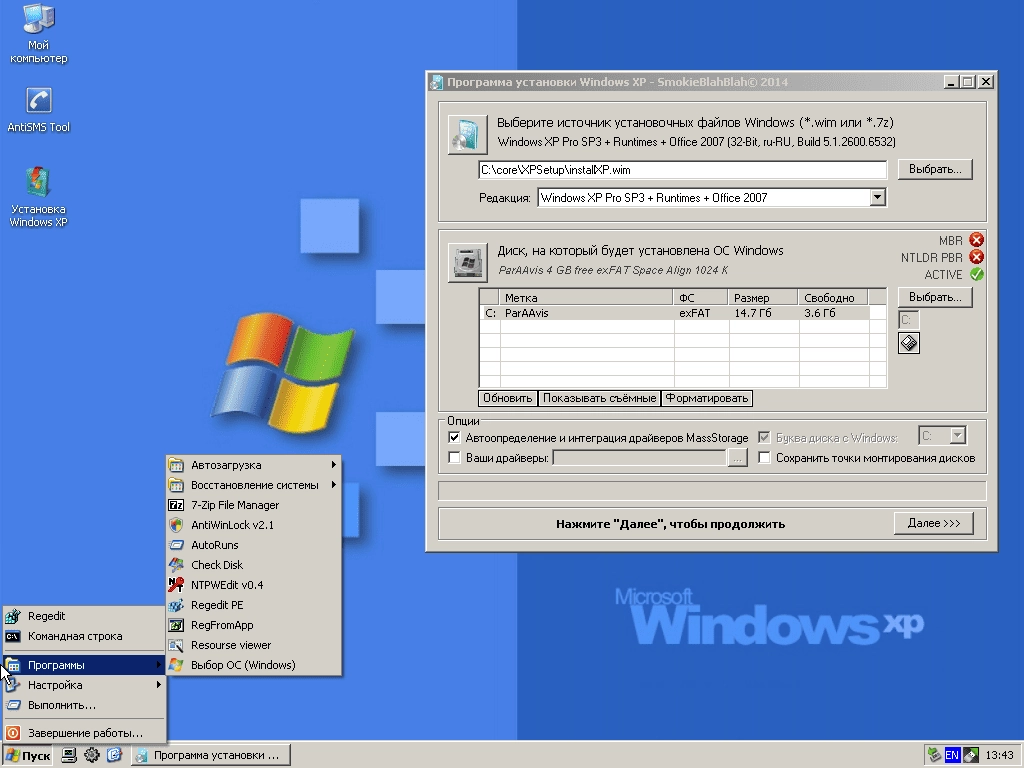Viewport: 1024px width, 768px height.
Task: Select Выполнить… in Start menu
Action: (84, 705)
